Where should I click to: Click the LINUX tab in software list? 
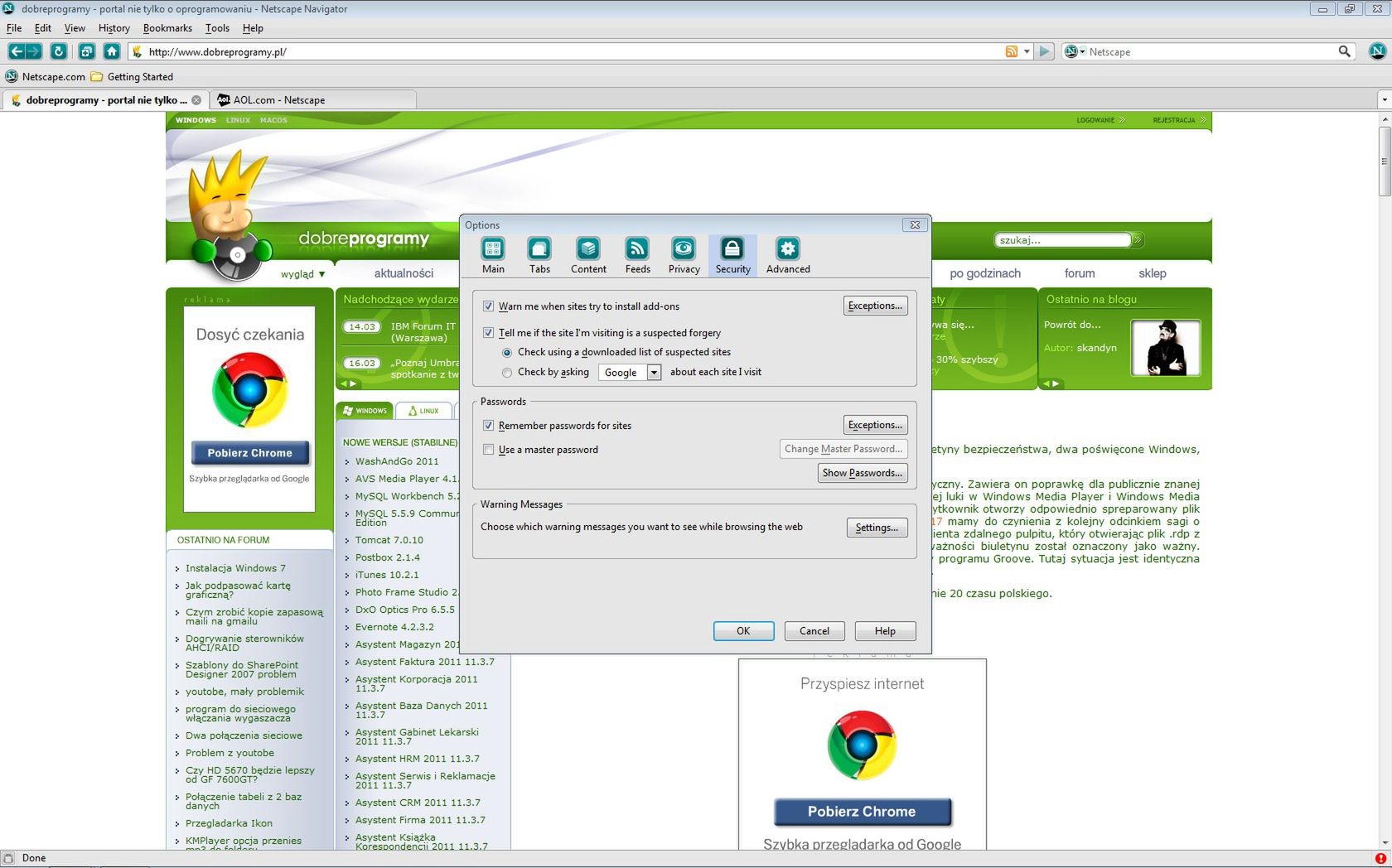(x=423, y=411)
